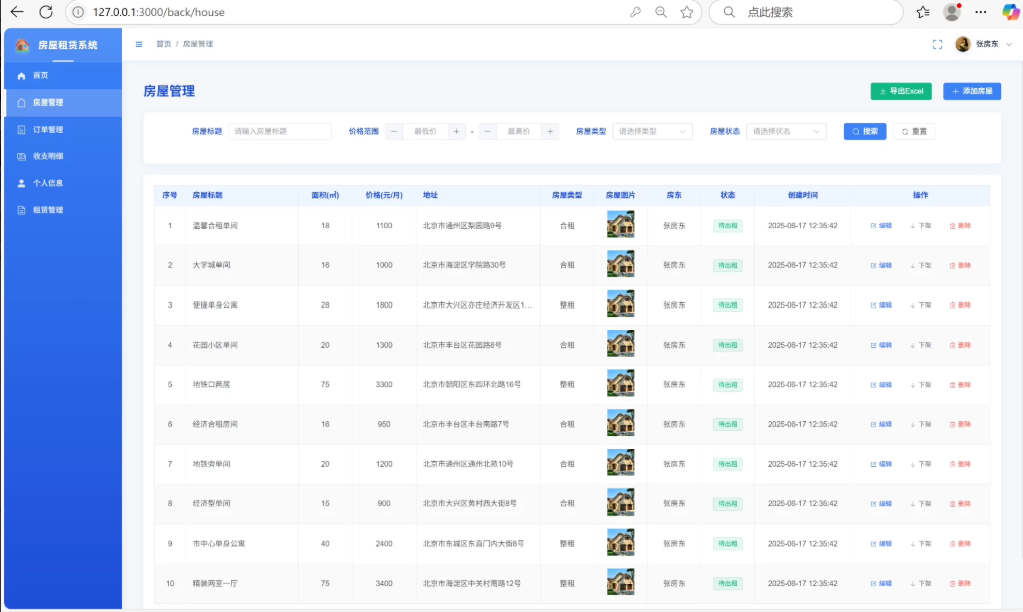Screen dimensions: 1023x612
Task: Decrease 最高价 with its minus button
Action: click(487, 131)
